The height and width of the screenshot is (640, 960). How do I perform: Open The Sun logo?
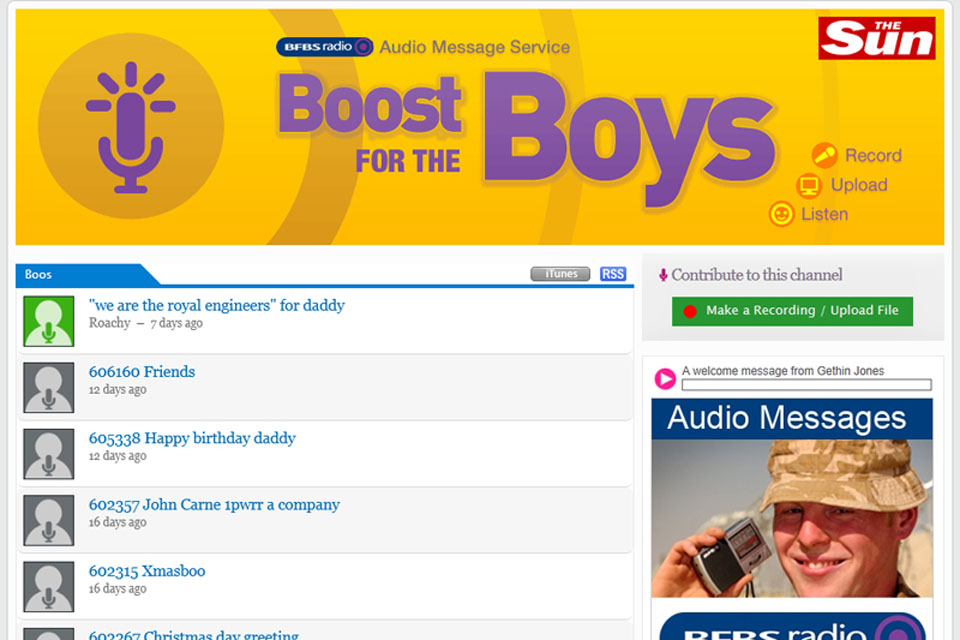(x=876, y=38)
